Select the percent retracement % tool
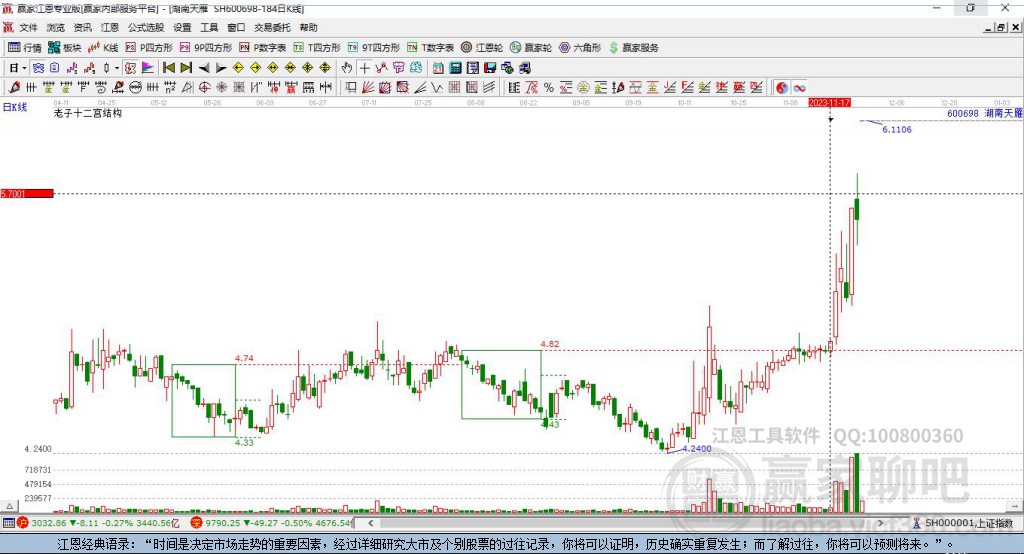 click(549, 88)
